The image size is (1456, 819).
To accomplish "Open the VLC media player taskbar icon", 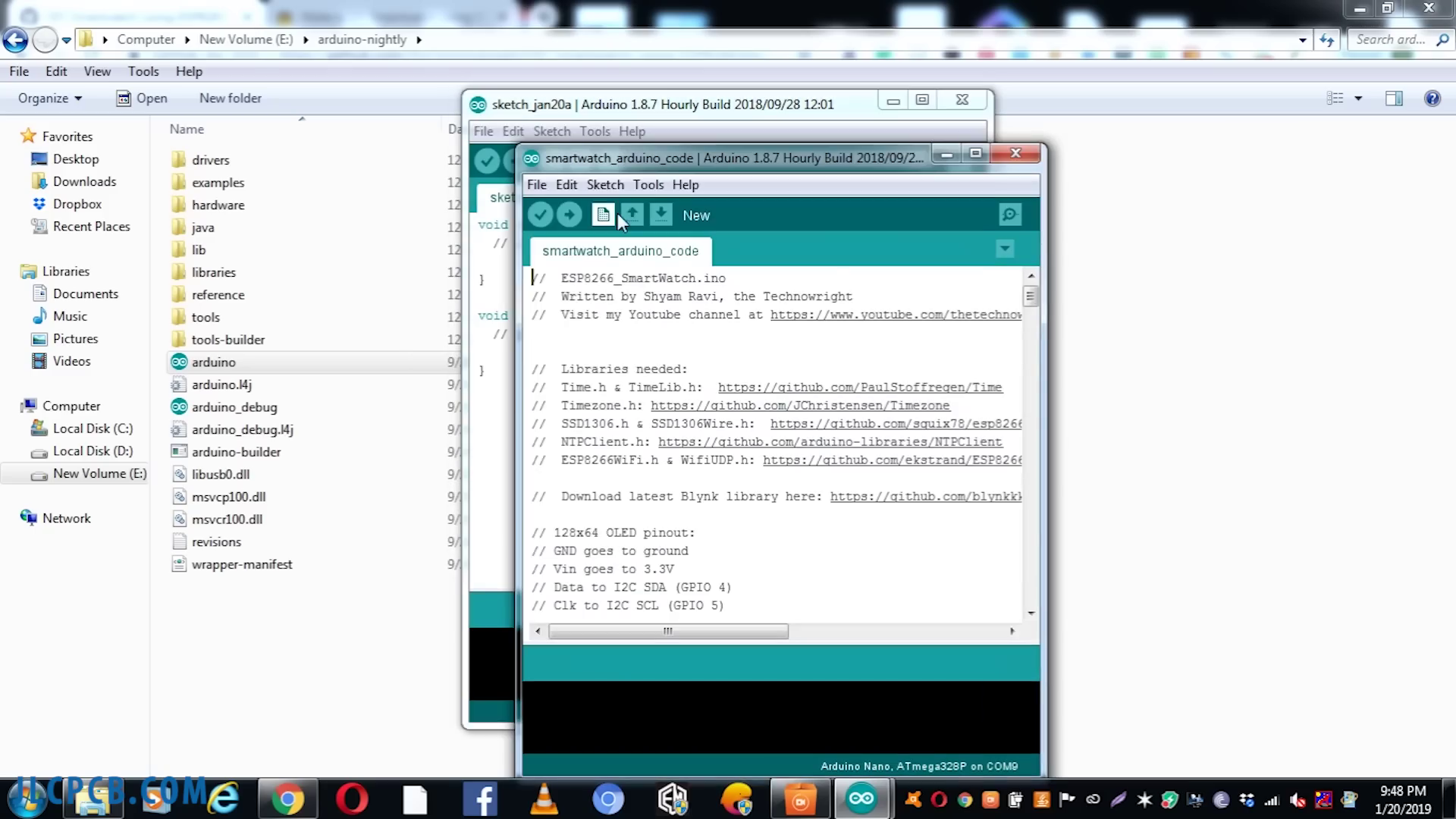I will (x=544, y=799).
